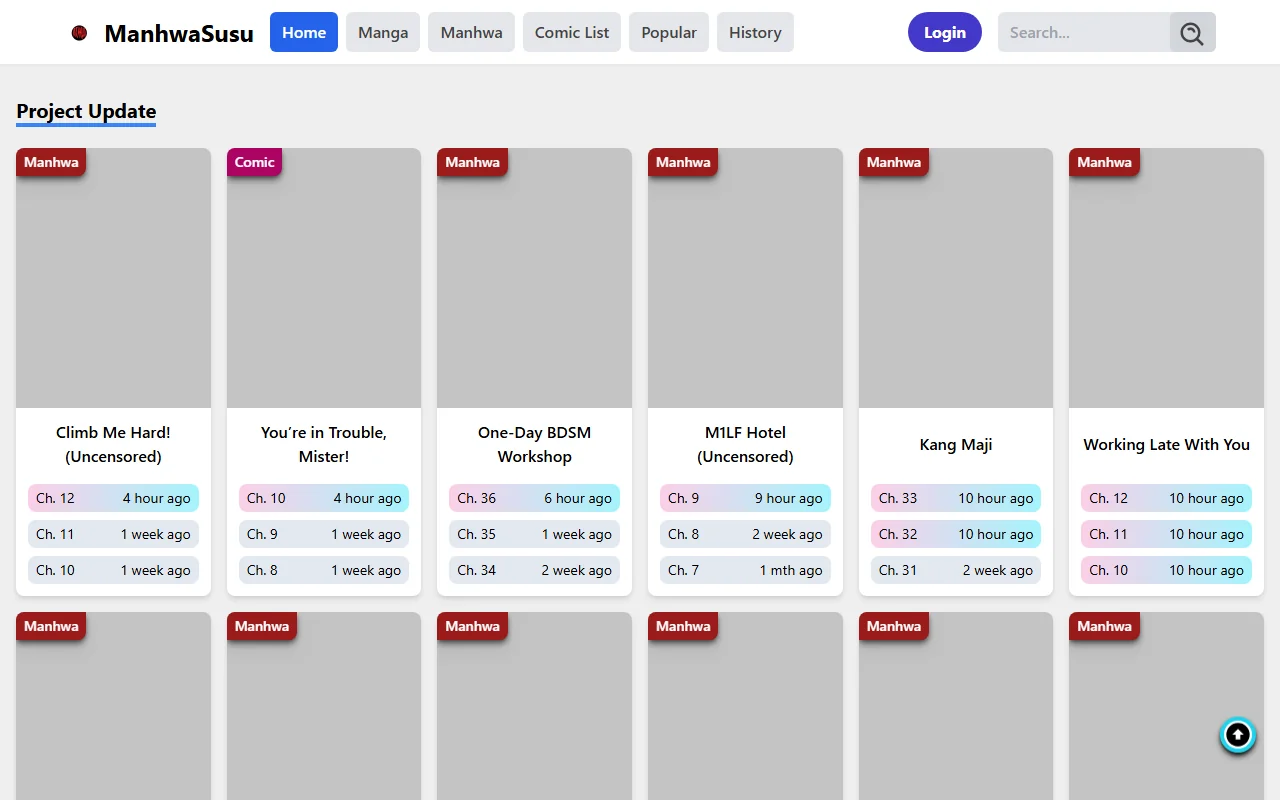Screen dimensions: 1280x800
Task: Open Working Late With You title
Action: [1166, 445]
